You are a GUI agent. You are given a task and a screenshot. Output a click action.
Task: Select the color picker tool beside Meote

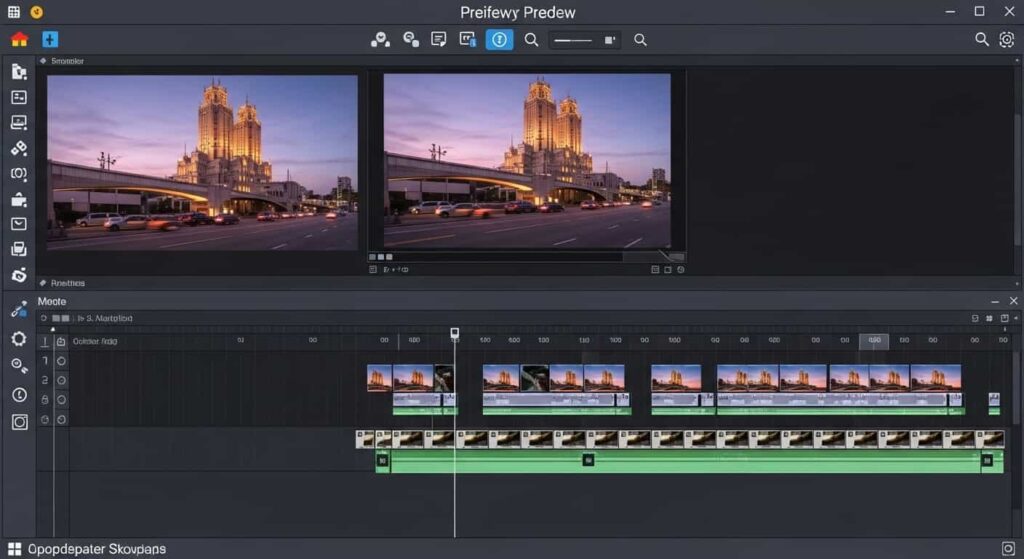19,310
